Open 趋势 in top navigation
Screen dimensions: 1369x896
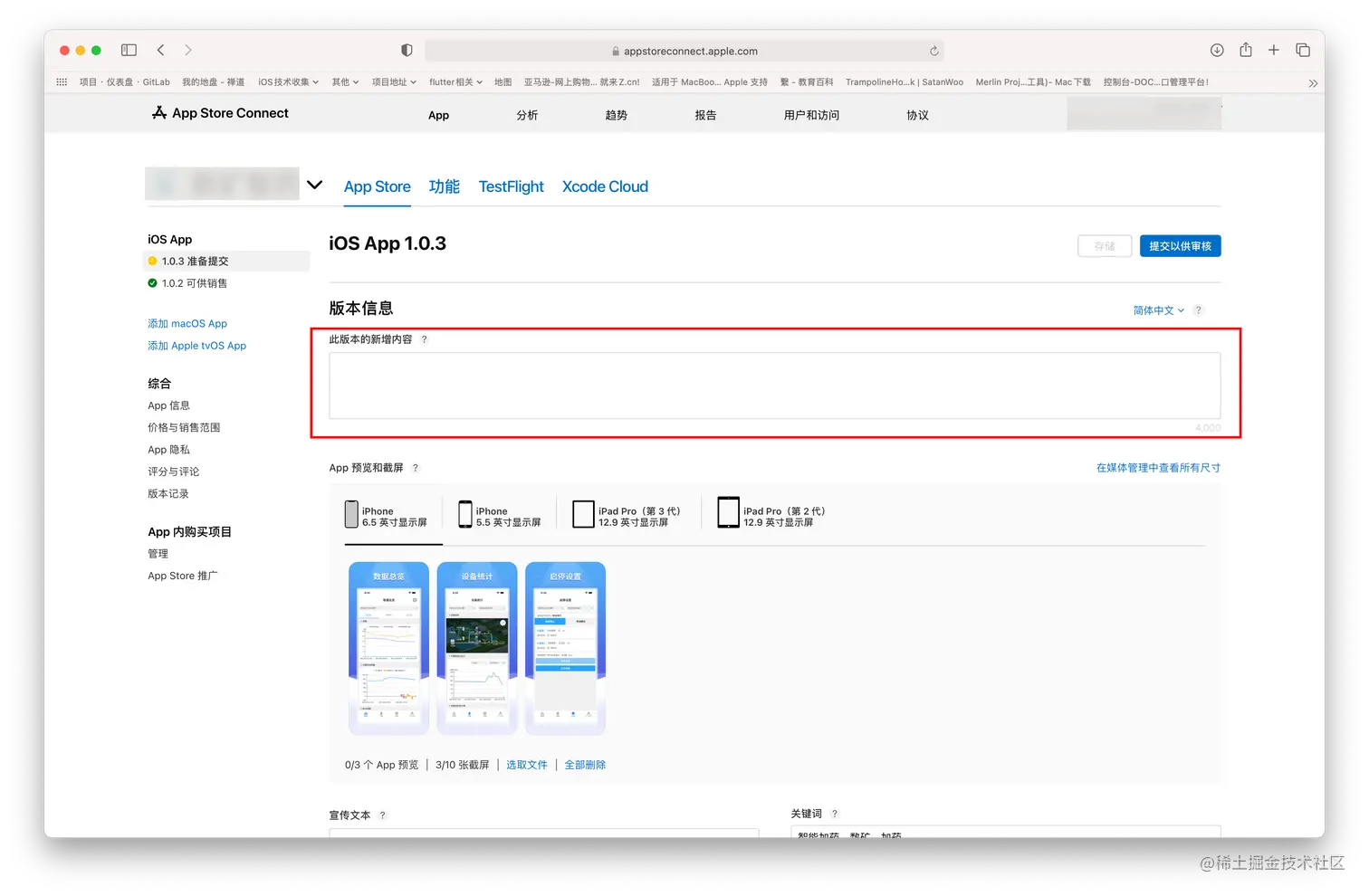(x=616, y=116)
